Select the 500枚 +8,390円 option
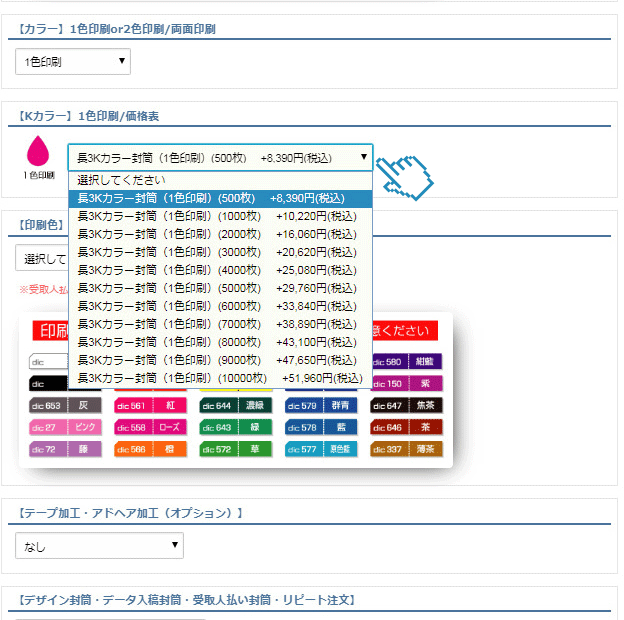Screen dimensions: 624x620 click(220, 198)
